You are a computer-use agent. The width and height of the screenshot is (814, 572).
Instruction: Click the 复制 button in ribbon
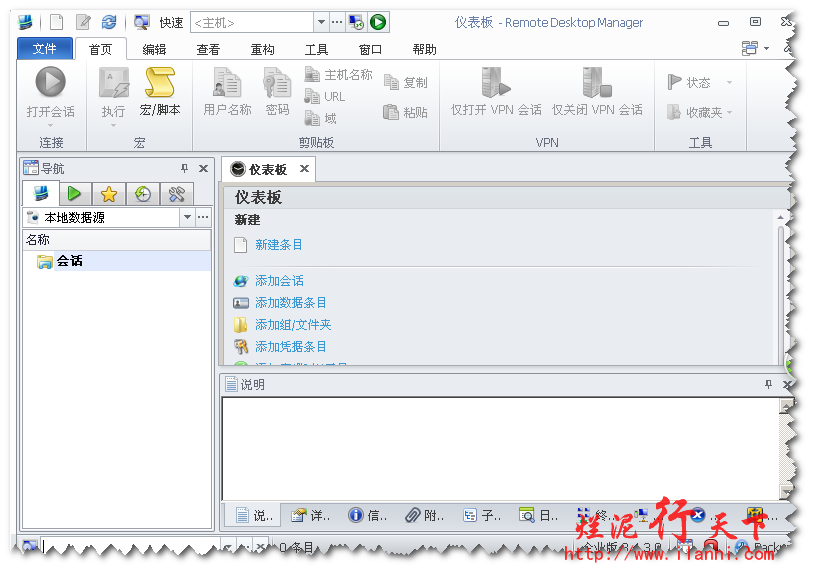[x=405, y=82]
